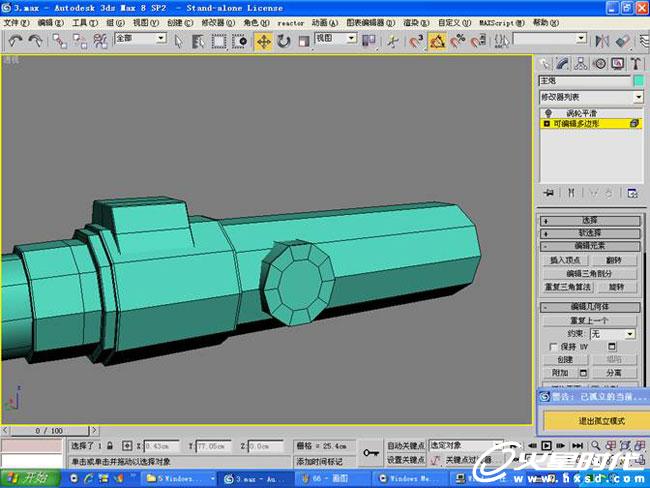The image size is (650, 488).
Task: Click the object color swatch beside 主炮
Action: 639,80
